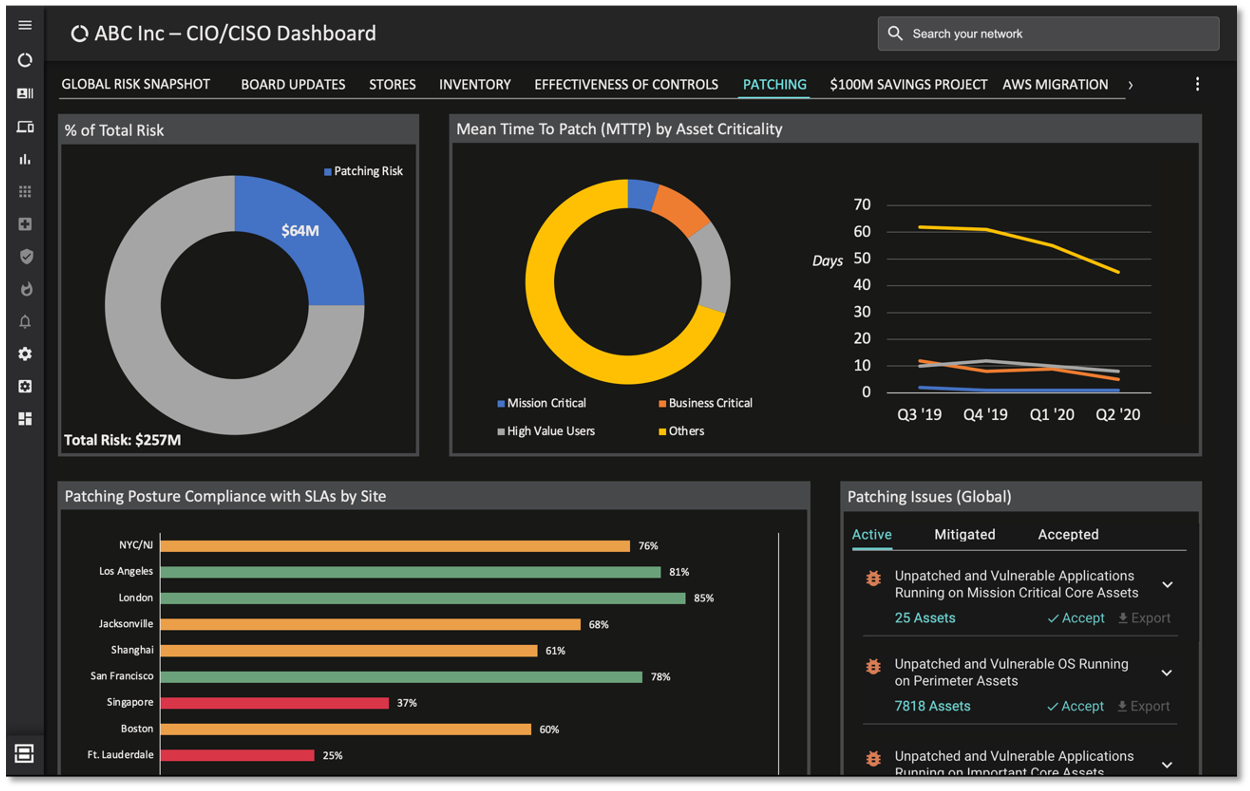This screenshot has width=1250, height=791.
Task: Select the Accepted issues tab
Action: tap(1068, 535)
